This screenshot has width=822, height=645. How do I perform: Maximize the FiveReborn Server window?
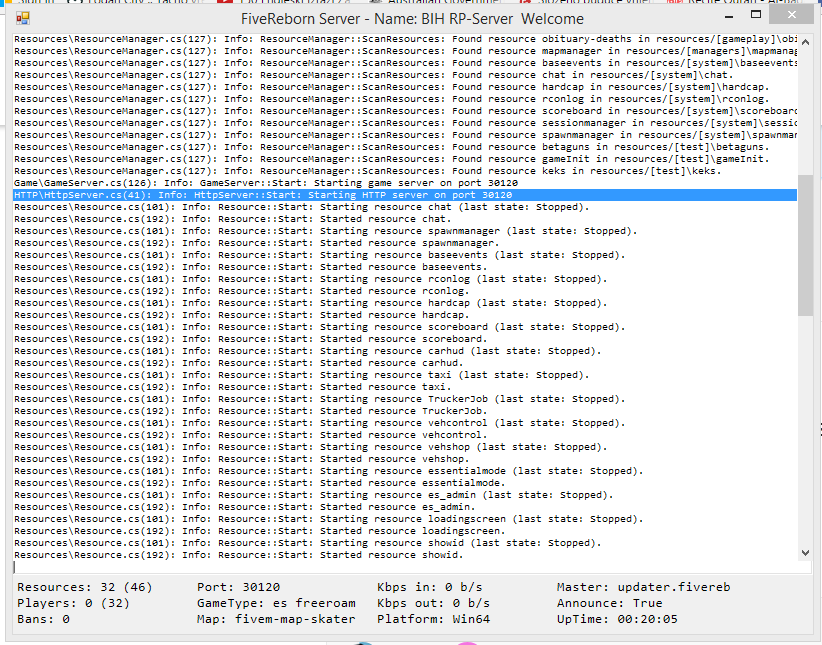point(756,15)
